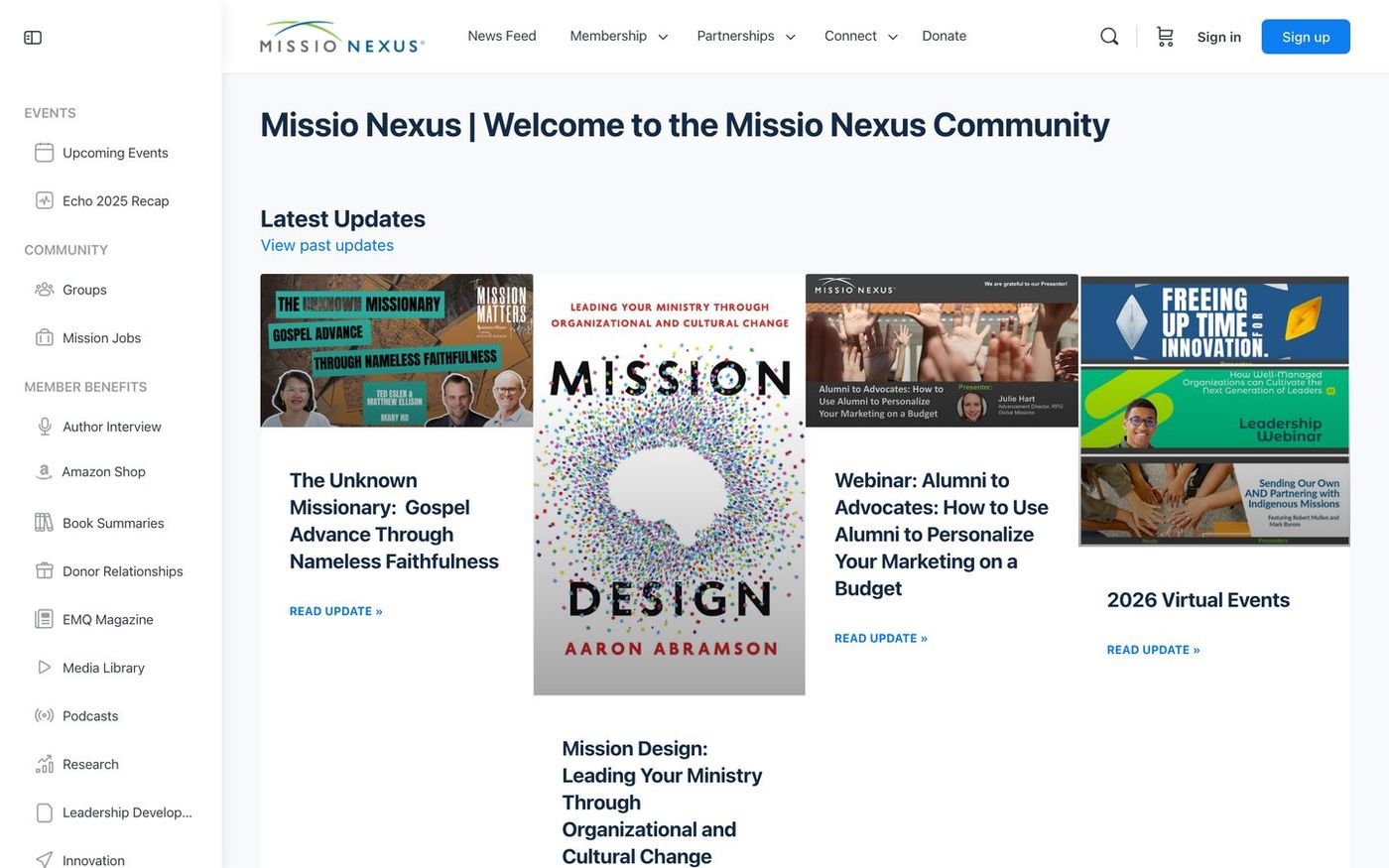Image resolution: width=1389 pixels, height=868 pixels.
Task: Click the Amazon Shop icon
Action: pyautogui.click(x=44, y=472)
